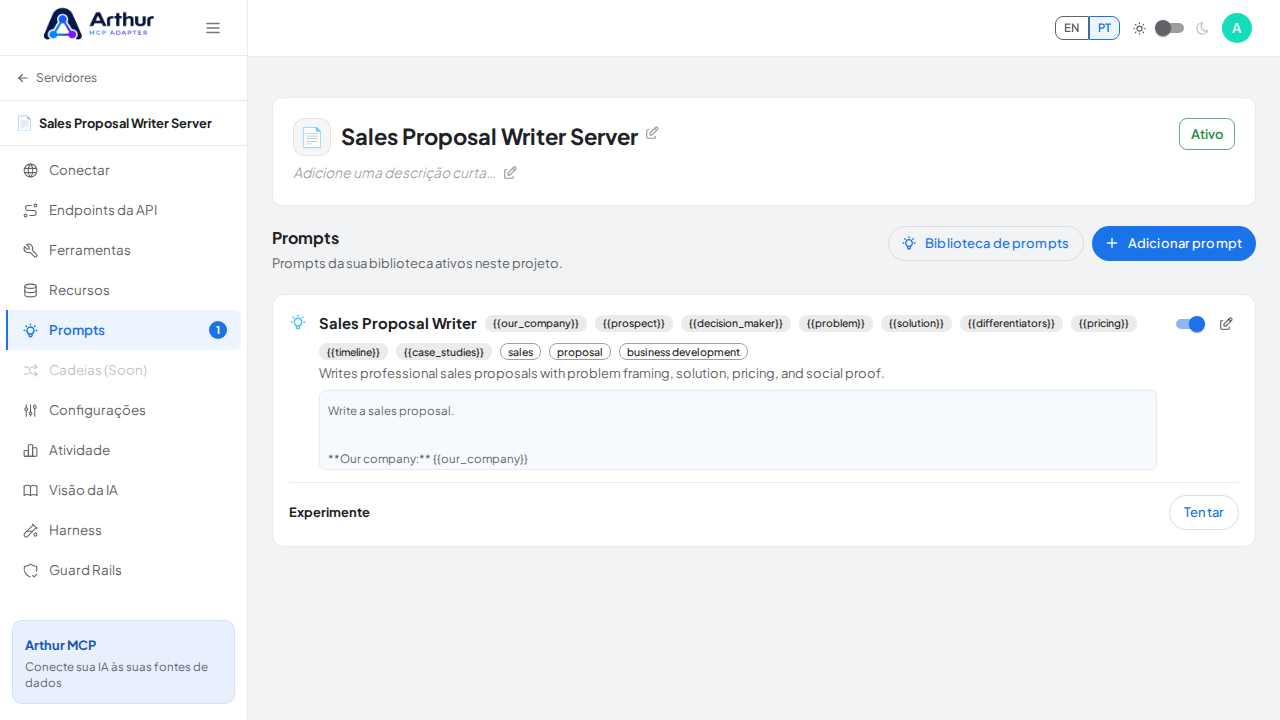Click the Arthur MCP info card

[123, 662]
